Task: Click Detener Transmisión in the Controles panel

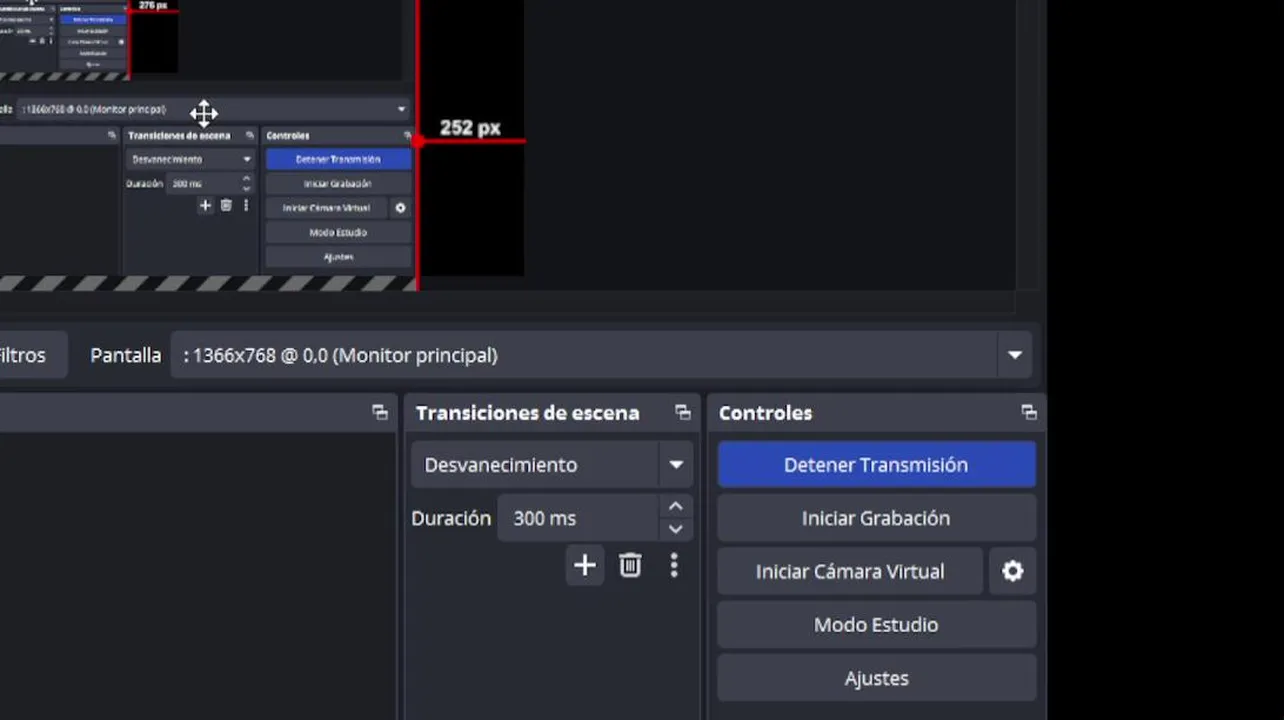Action: click(876, 465)
